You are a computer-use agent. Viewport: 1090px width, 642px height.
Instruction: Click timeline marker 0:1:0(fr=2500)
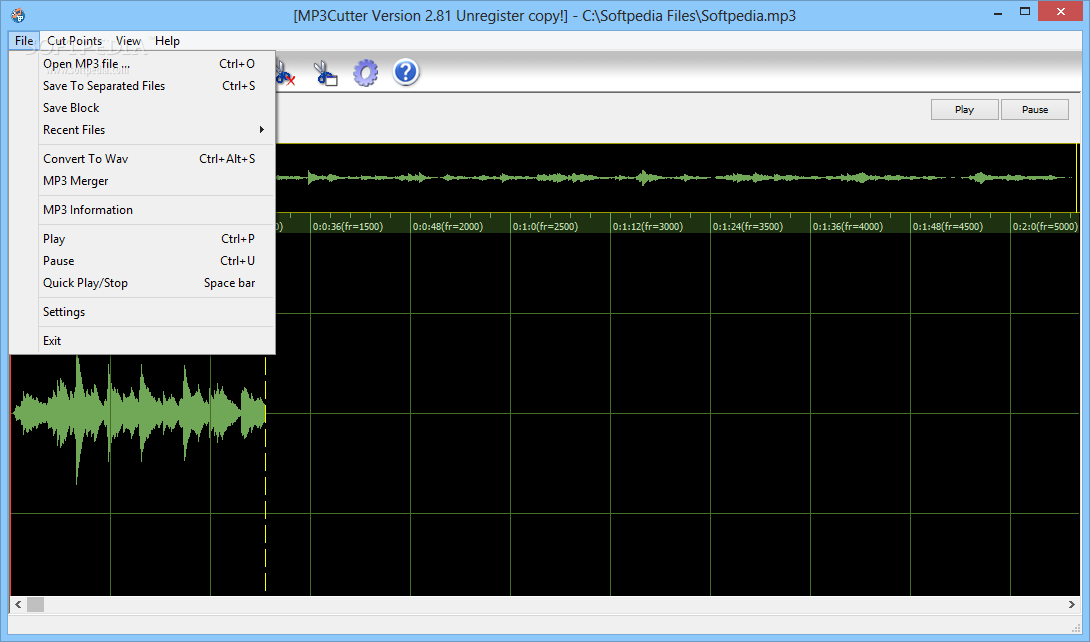[x=545, y=227]
